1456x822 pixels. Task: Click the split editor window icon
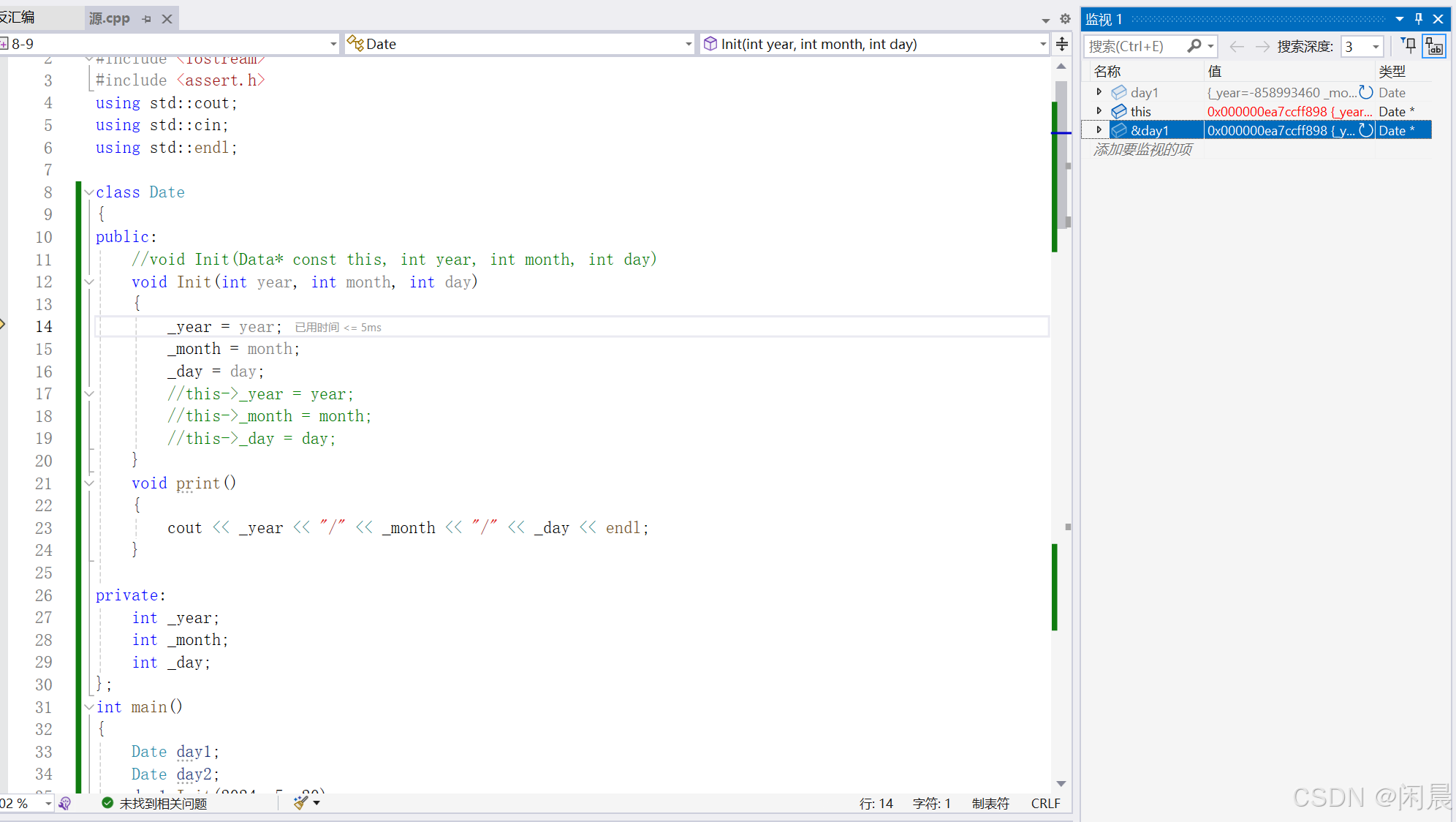coord(1062,44)
